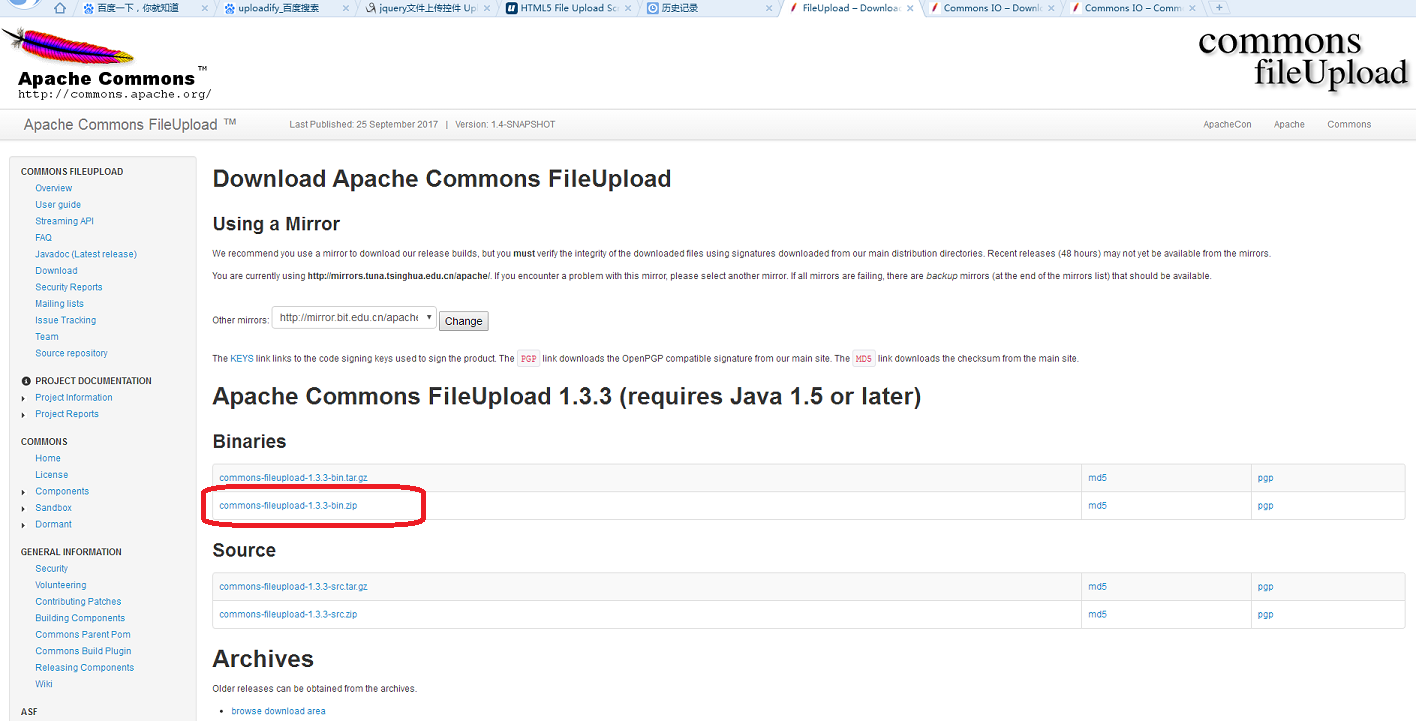The image size is (1416, 721).
Task: Click Apache Commons FileUpload header title
Action: (130, 124)
